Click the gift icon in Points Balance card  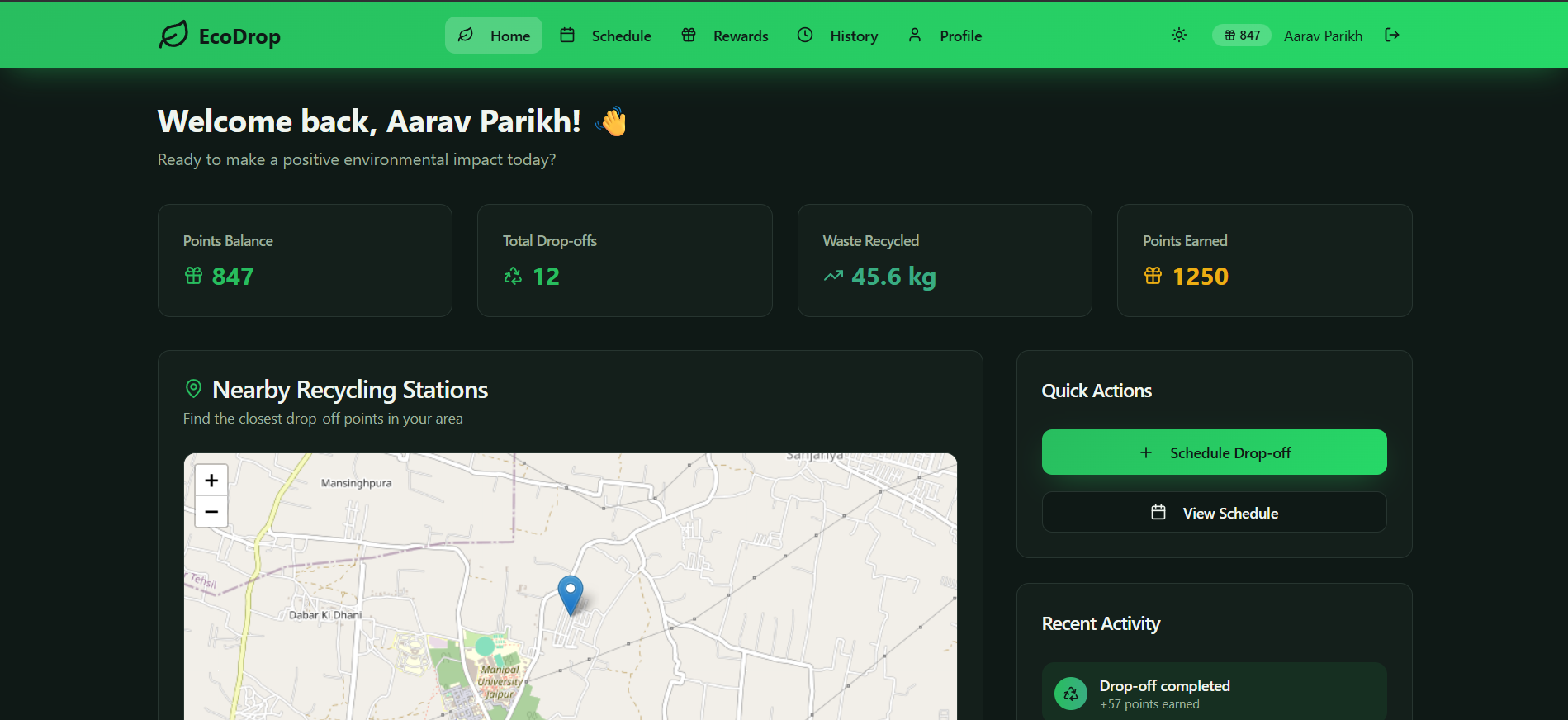193,276
